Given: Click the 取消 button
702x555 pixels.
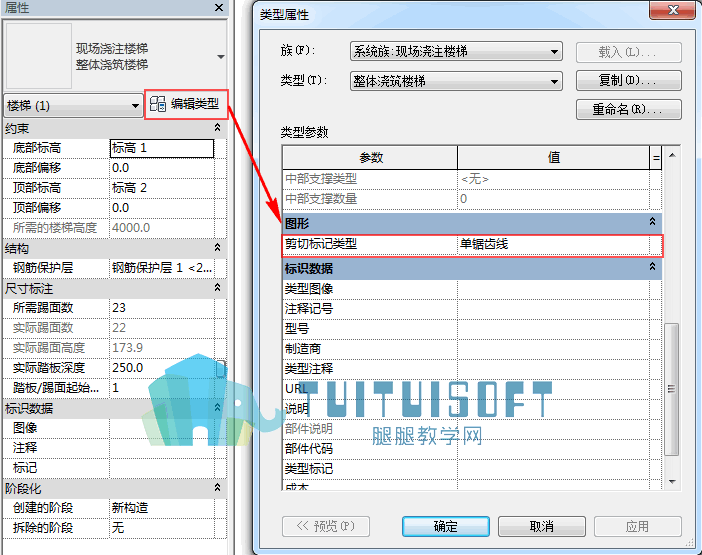Looking at the screenshot, I should [x=542, y=526].
